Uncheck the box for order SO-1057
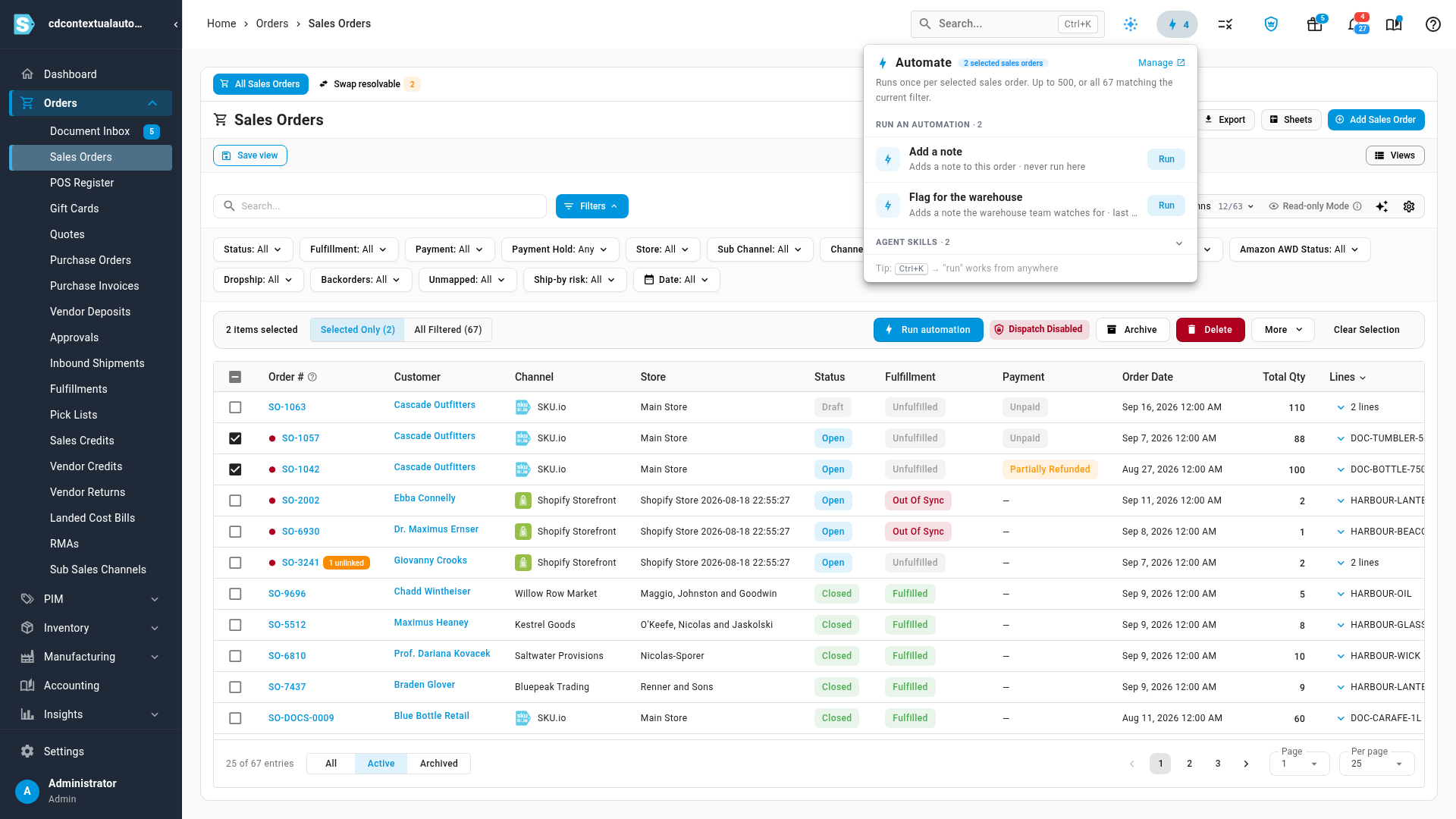Screen dimensions: 1456x819 click(x=235, y=438)
